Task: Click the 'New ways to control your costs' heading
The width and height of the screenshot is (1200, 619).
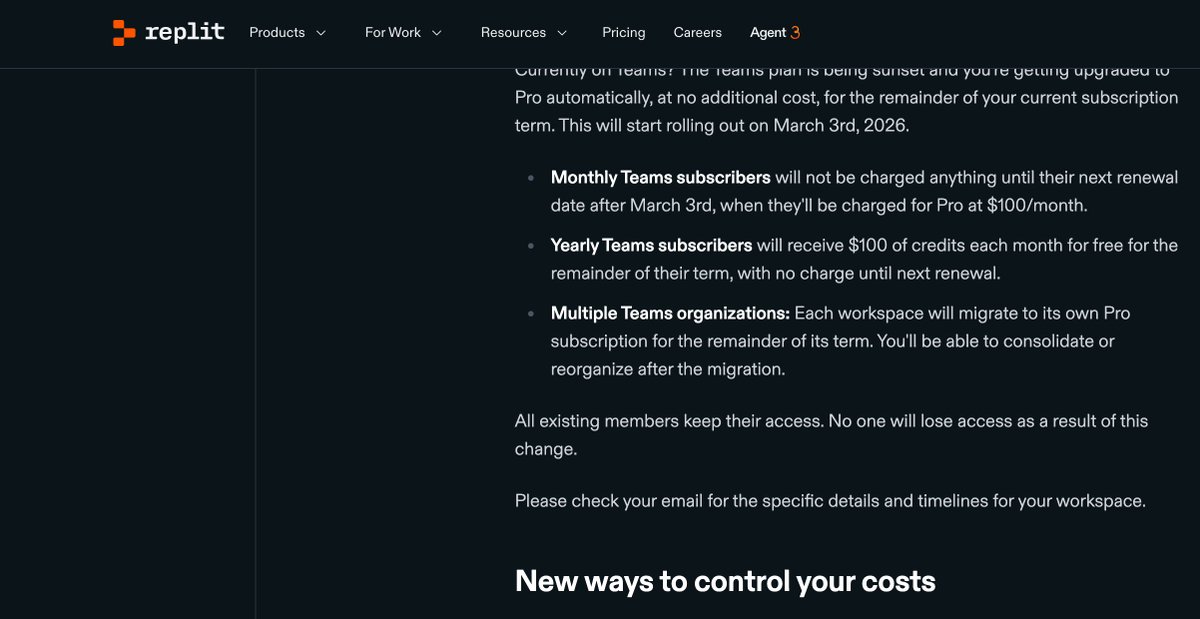Action: tap(725, 581)
